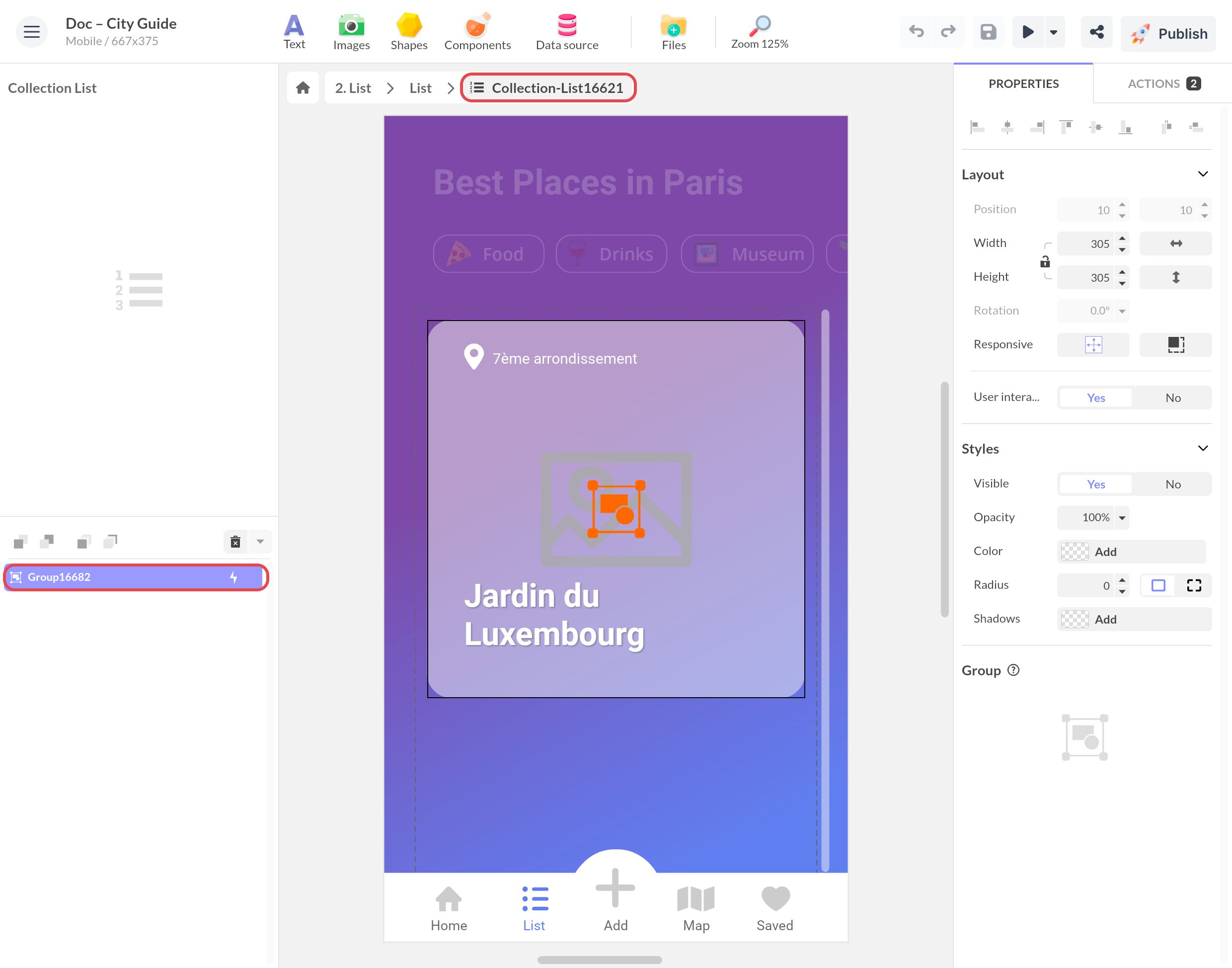Image resolution: width=1232 pixels, height=968 pixels.
Task: Click the Zoom 125% magnifier
Action: [760, 32]
